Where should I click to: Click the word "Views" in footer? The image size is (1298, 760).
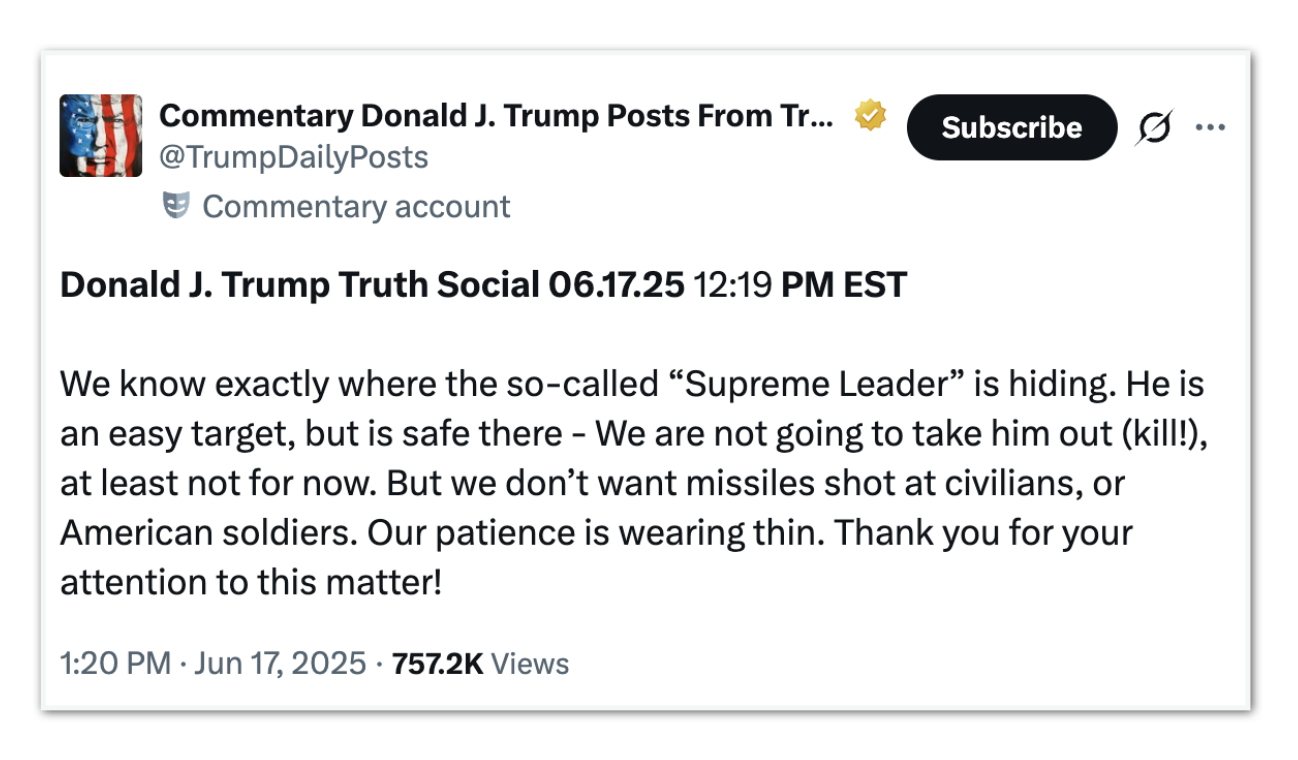tap(531, 664)
